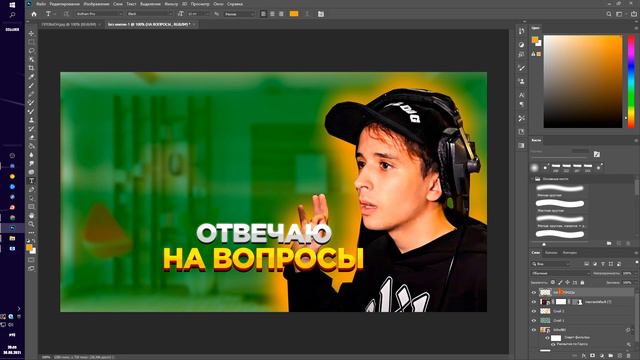Align text right in options bar

tap(281, 14)
